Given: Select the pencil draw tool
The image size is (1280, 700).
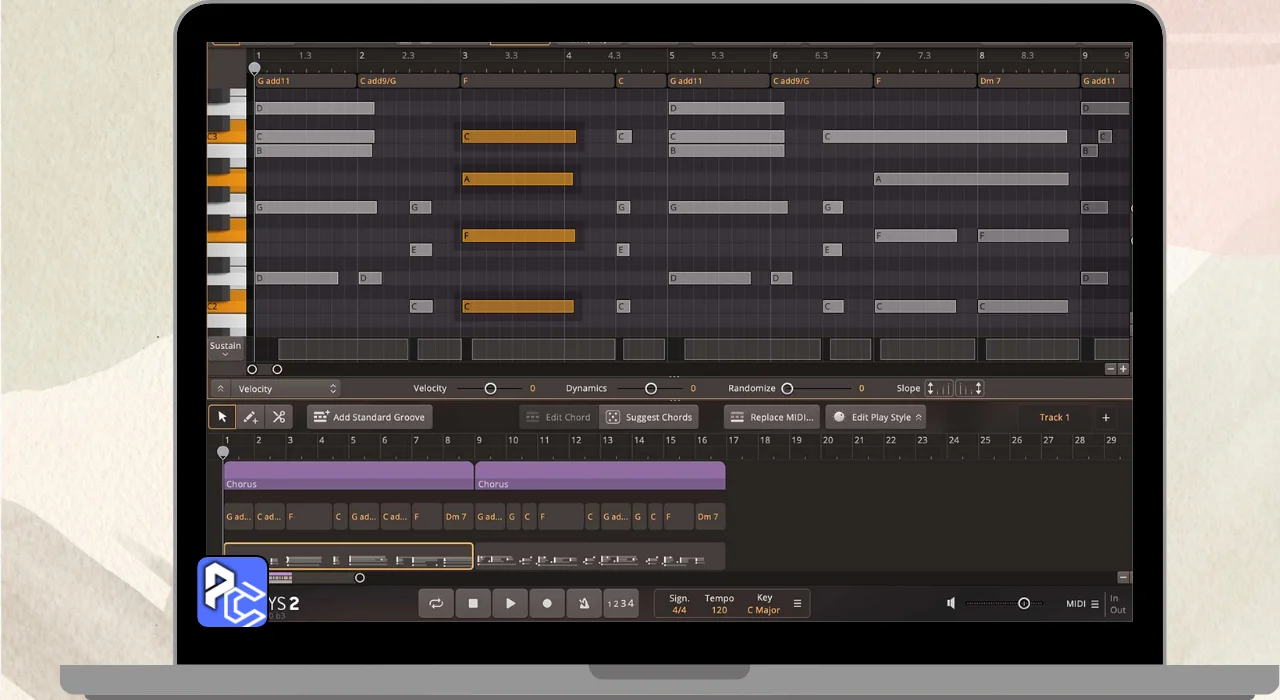Looking at the screenshot, I should point(251,417).
